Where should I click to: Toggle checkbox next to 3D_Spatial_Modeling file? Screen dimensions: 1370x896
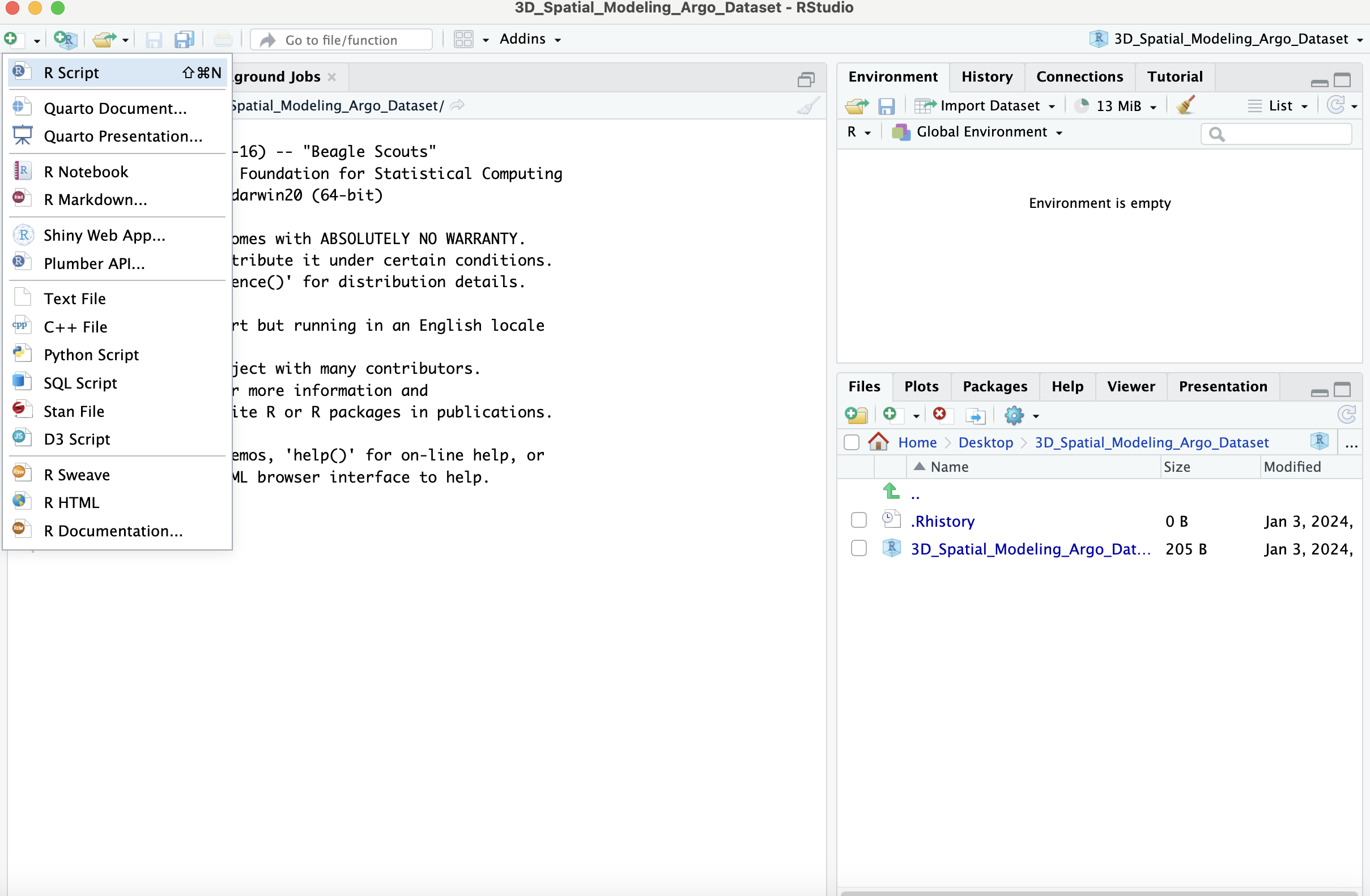[858, 547]
